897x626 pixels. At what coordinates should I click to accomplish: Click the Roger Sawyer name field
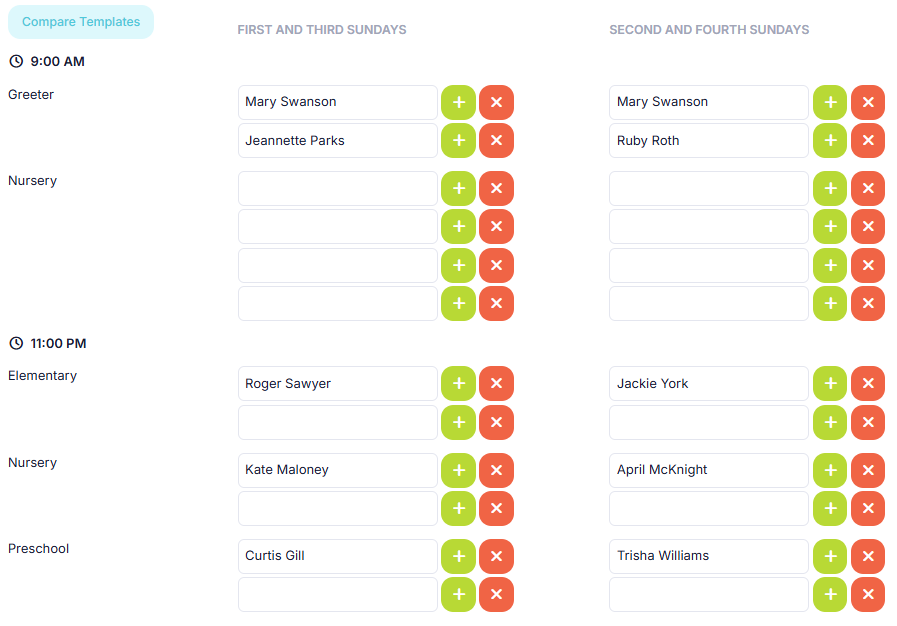(x=337, y=384)
